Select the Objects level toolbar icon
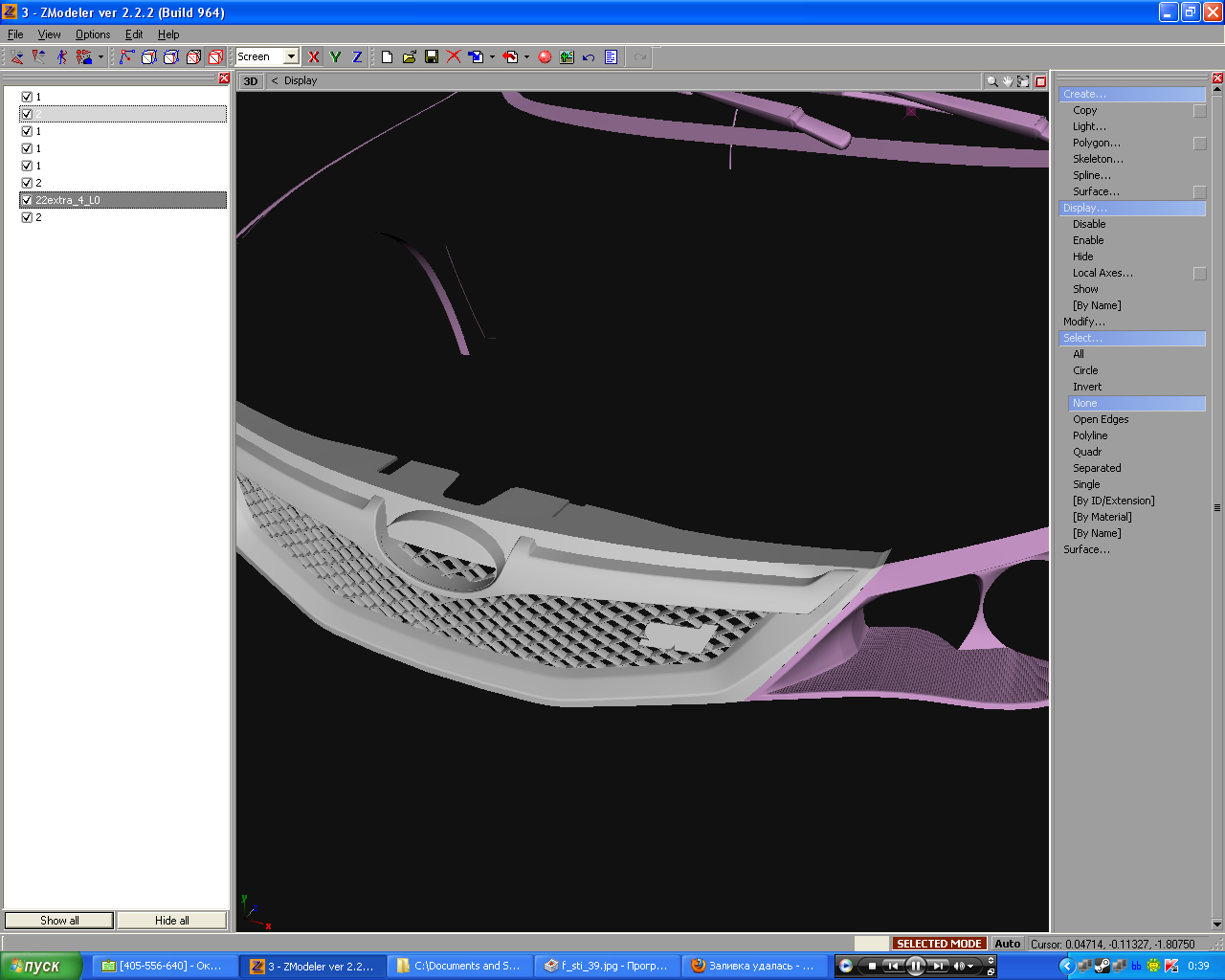The image size is (1225, 980). (x=84, y=57)
